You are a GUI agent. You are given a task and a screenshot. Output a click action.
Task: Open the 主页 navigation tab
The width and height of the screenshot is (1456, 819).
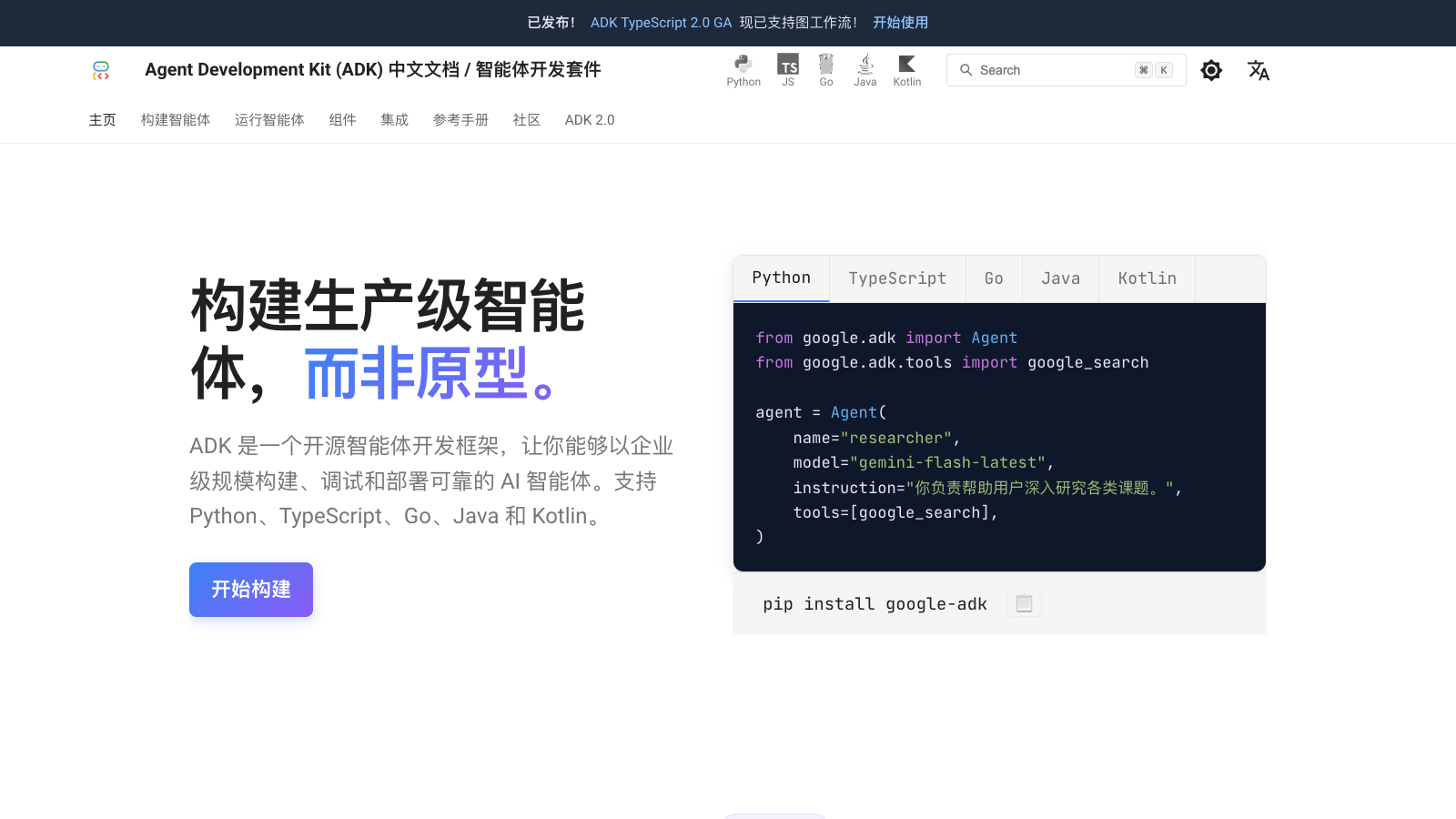102,120
